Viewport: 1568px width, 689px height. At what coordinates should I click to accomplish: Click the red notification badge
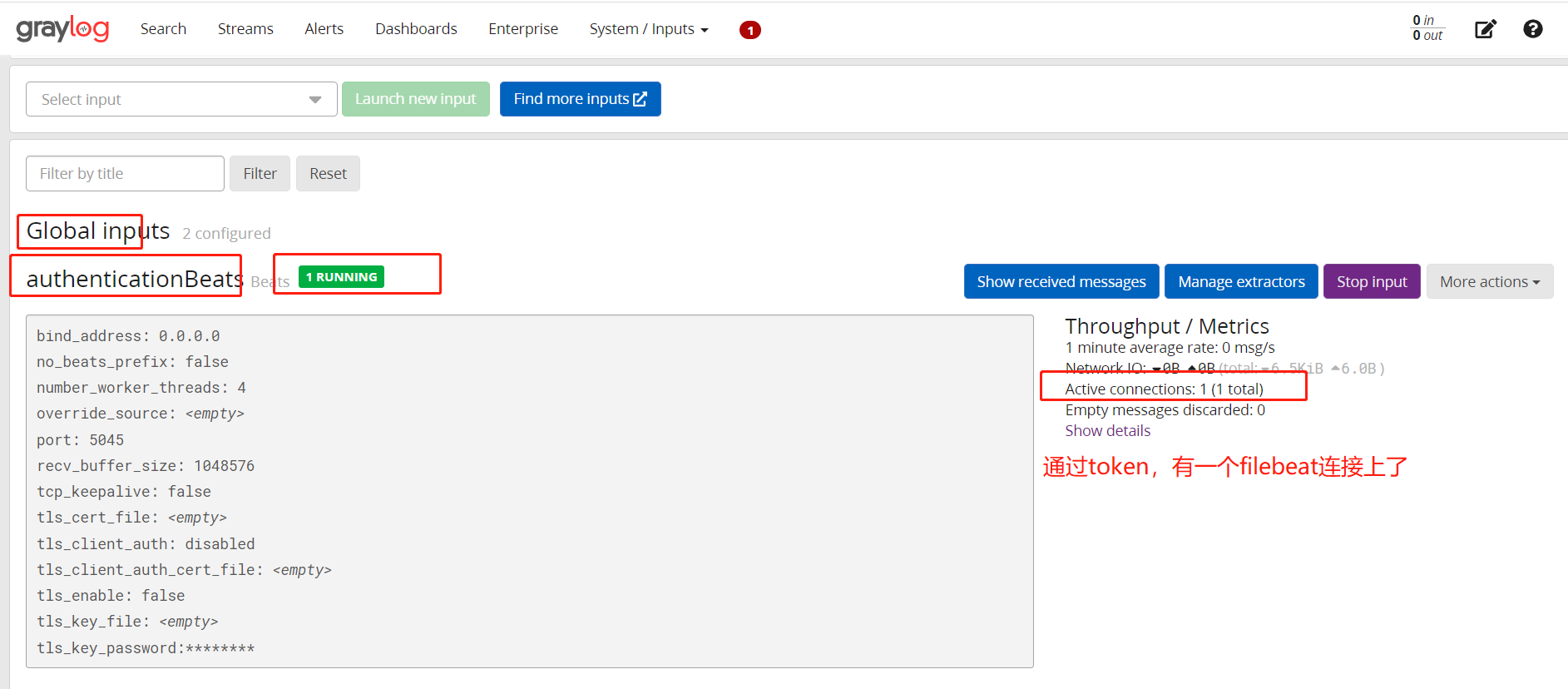click(x=749, y=30)
